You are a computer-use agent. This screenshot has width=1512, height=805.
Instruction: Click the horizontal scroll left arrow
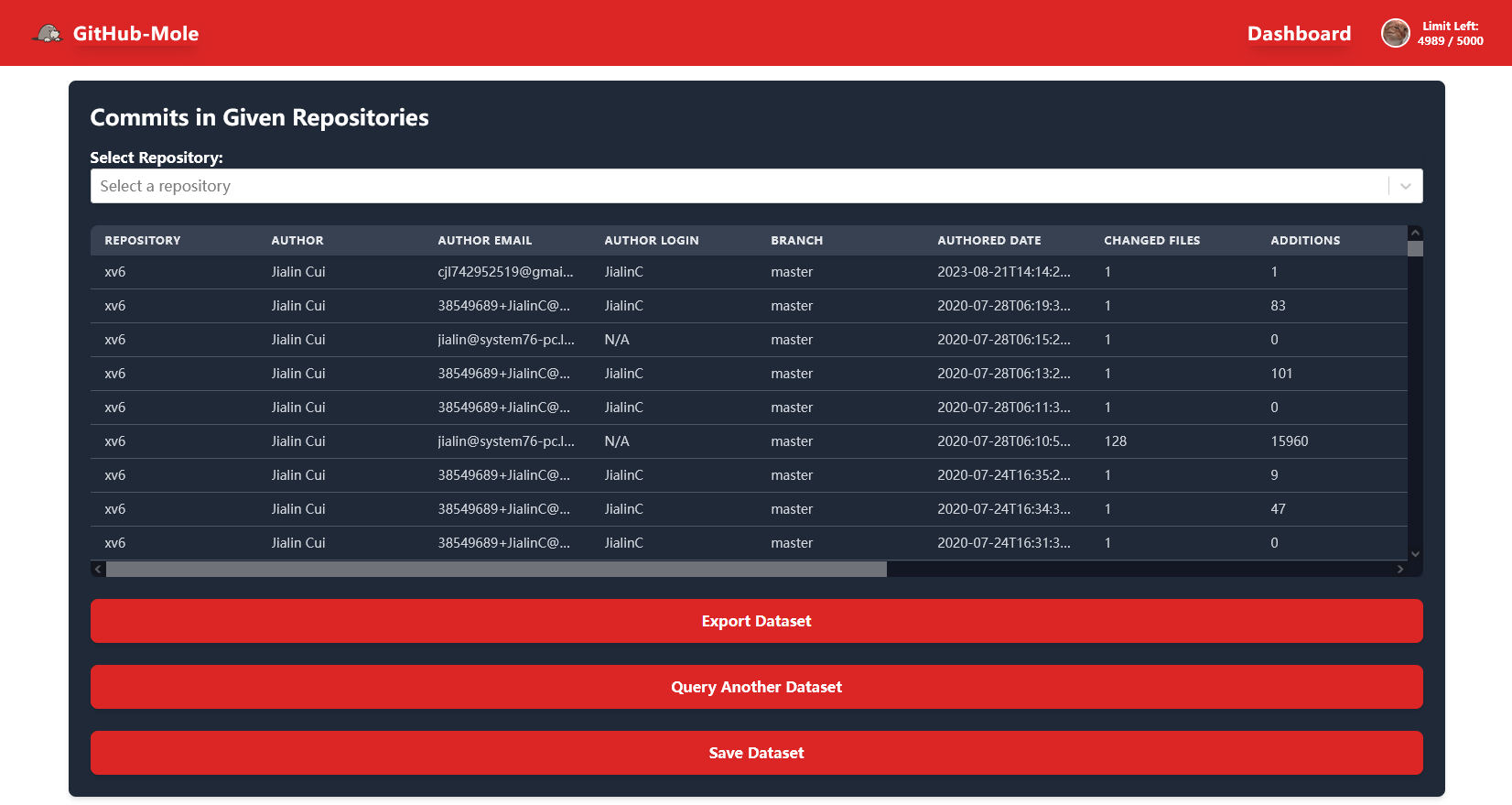[x=98, y=569]
